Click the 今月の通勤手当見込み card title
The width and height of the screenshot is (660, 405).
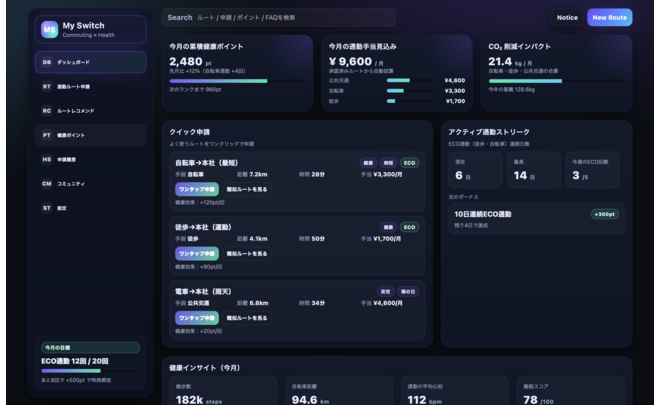point(362,47)
